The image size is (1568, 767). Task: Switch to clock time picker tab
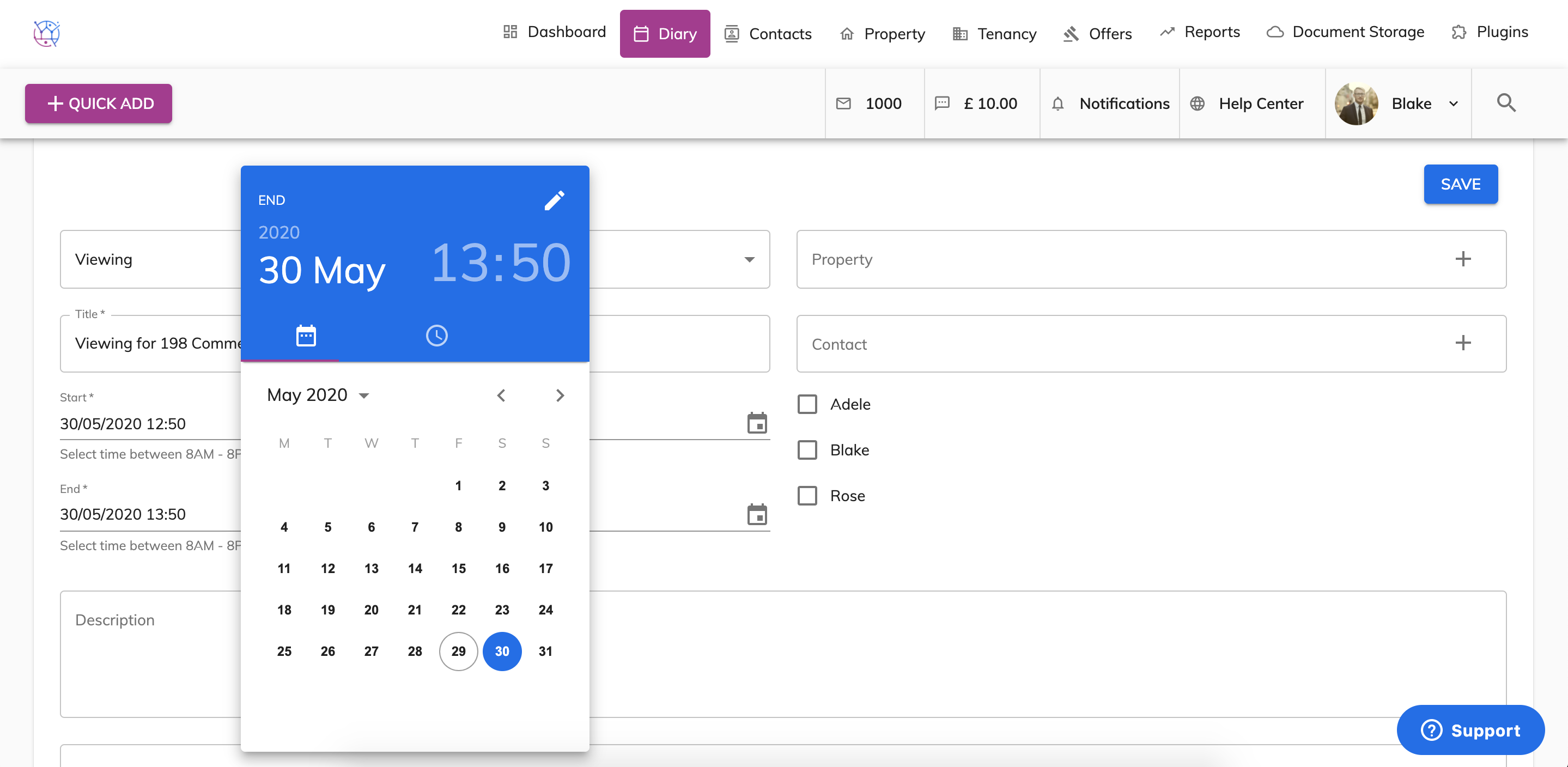pyautogui.click(x=436, y=336)
